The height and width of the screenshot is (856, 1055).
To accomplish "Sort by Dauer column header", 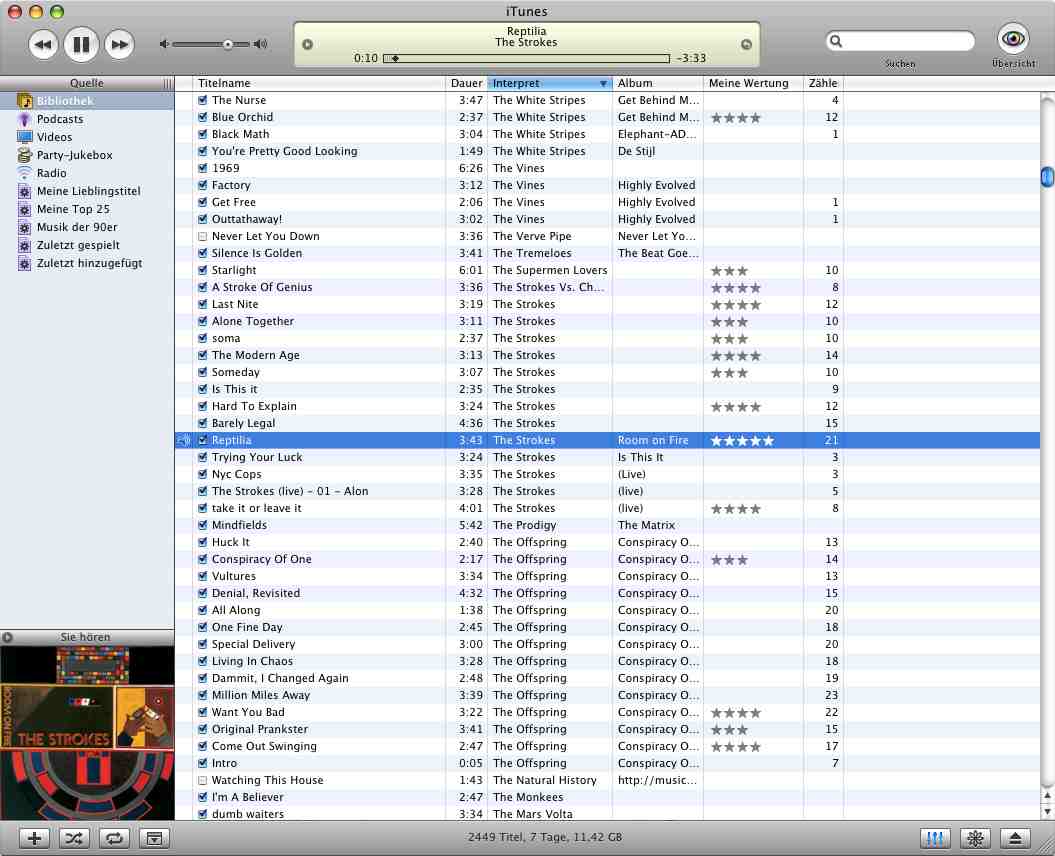I will tap(466, 83).
